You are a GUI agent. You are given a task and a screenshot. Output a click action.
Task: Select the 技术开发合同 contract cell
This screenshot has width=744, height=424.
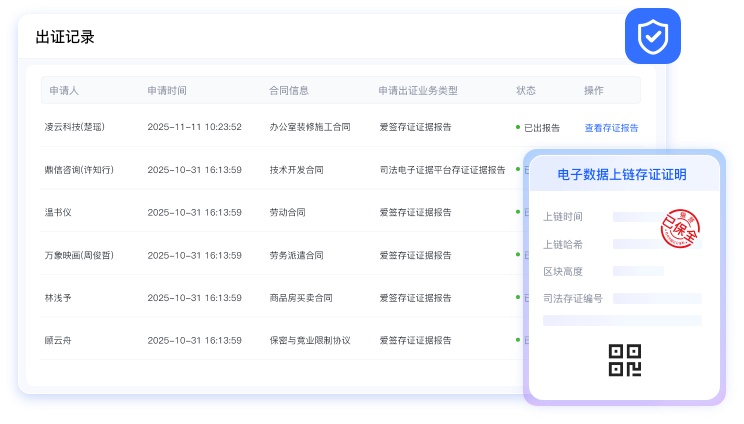[296, 170]
